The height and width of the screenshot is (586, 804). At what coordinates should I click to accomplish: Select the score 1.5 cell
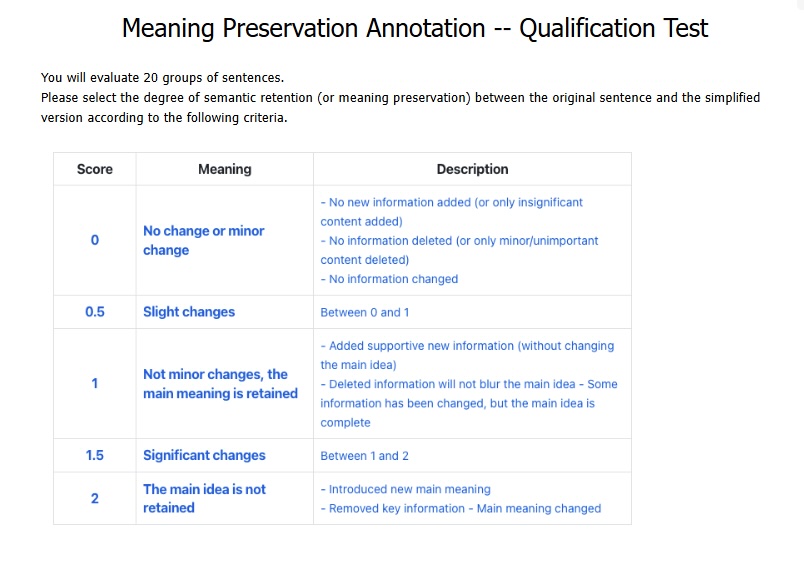95,455
